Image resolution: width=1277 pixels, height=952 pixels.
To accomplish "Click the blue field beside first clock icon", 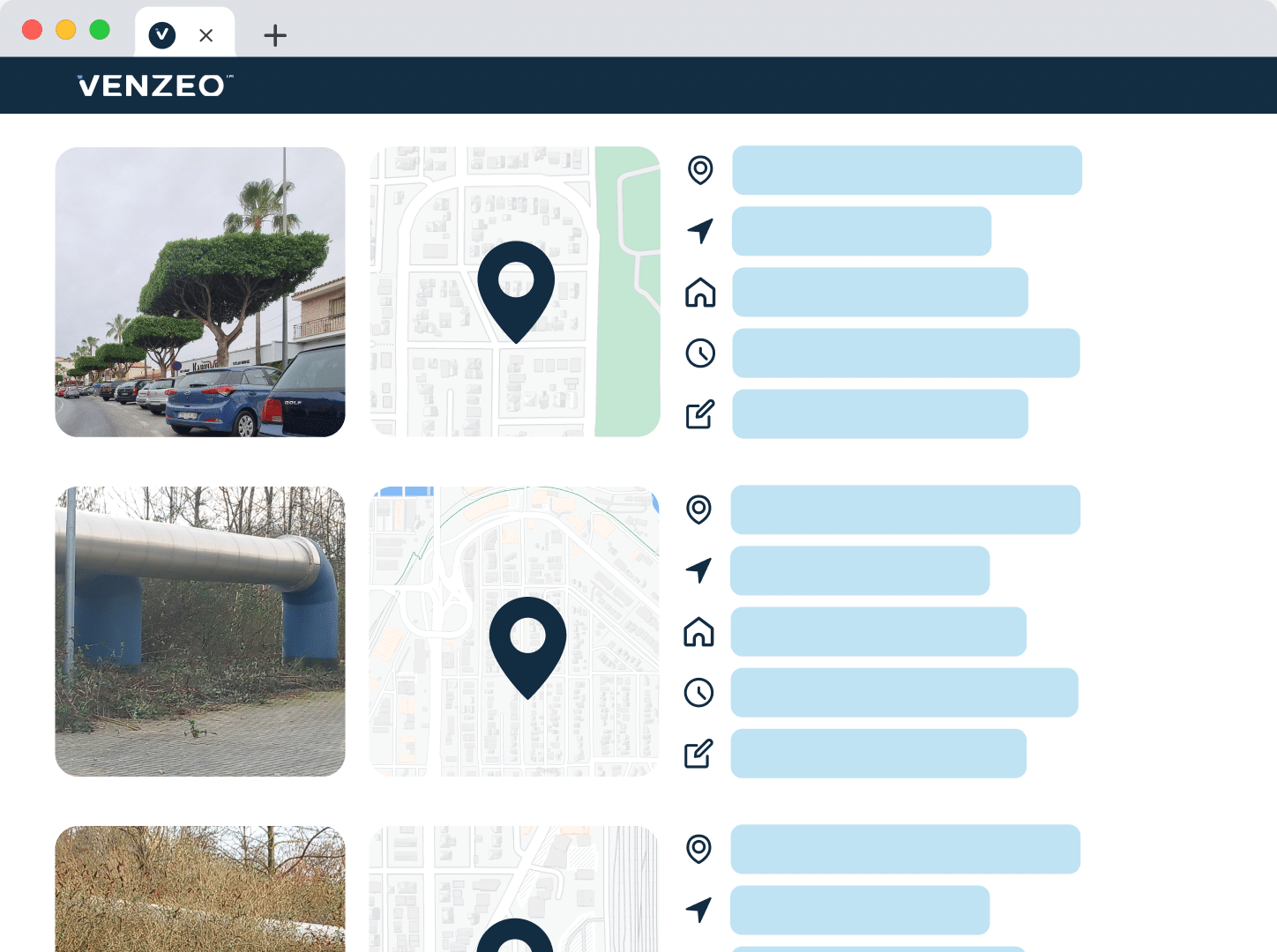I will pyautogui.click(x=906, y=353).
